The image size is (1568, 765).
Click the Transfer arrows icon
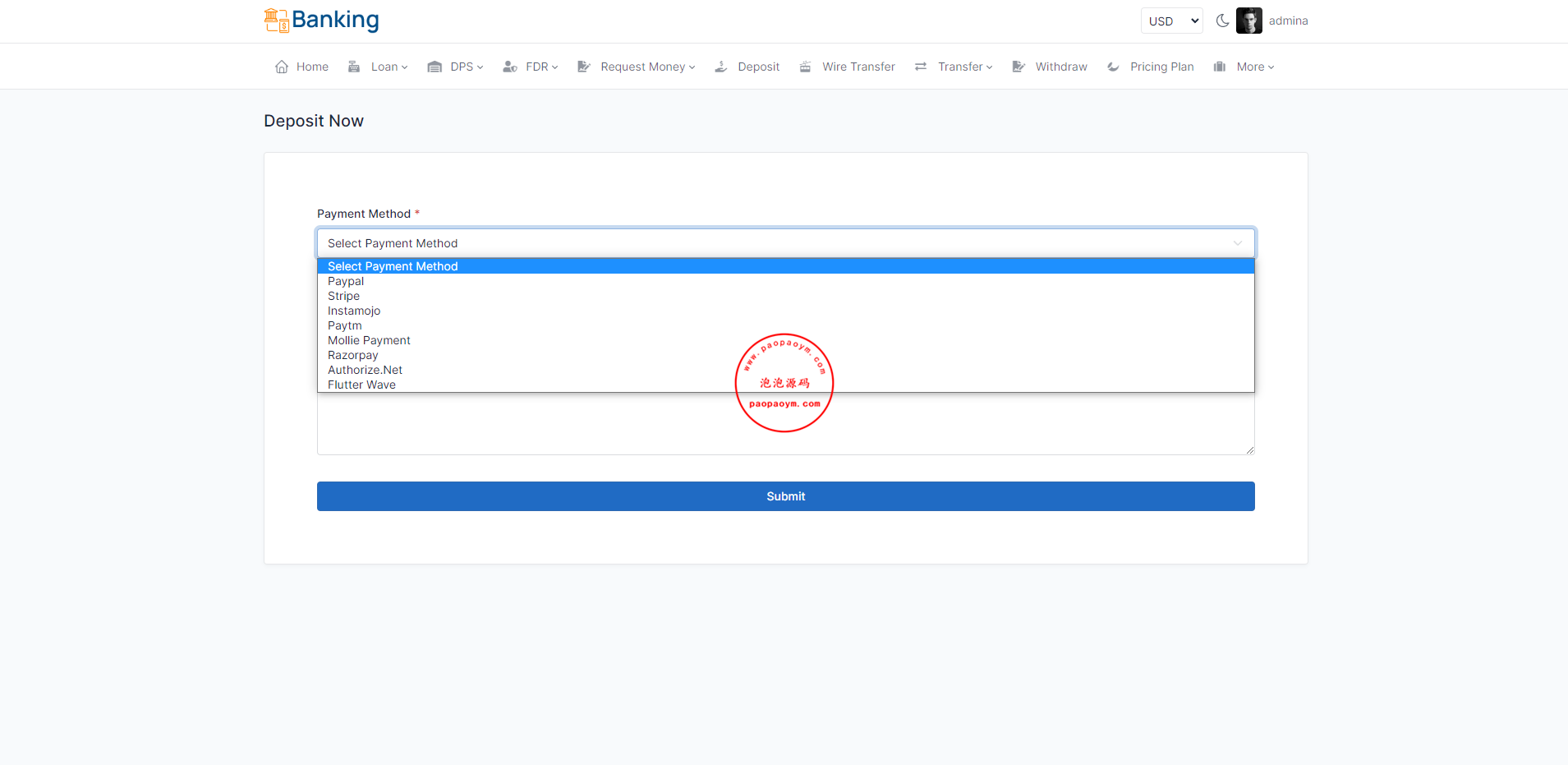point(921,67)
